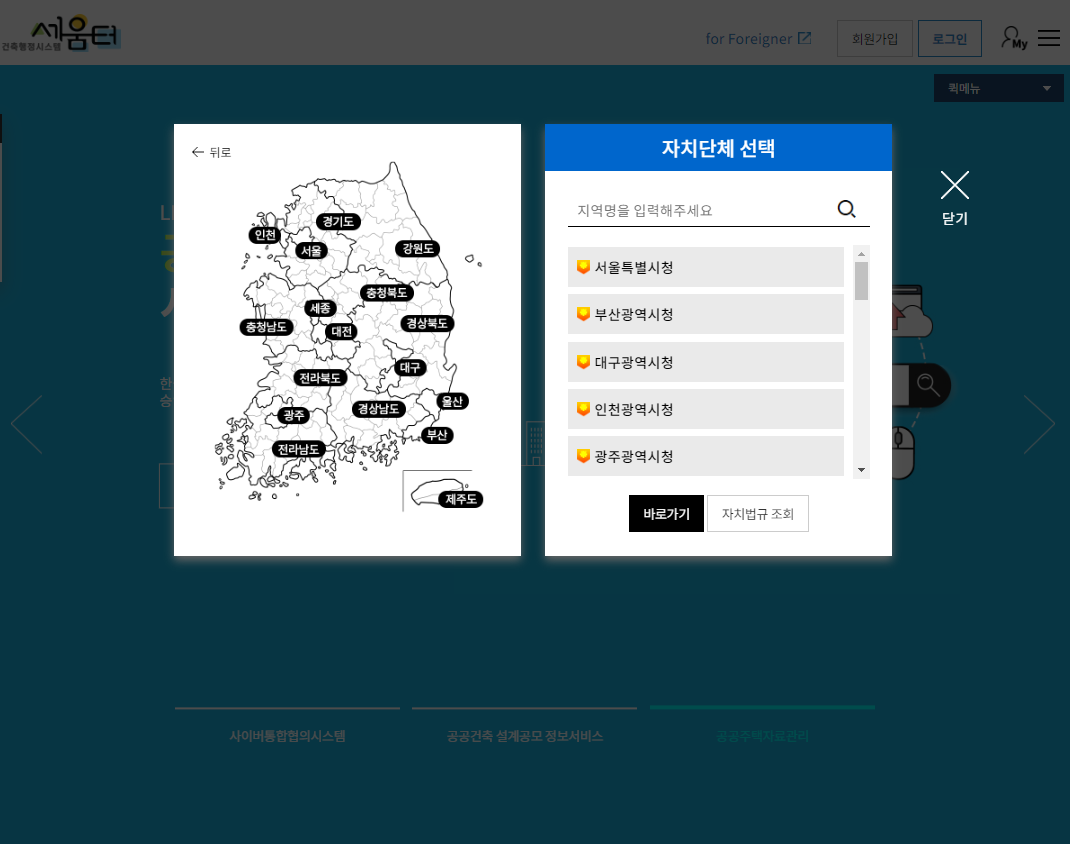
Task: Select 경상북도 on the map
Action: click(427, 323)
